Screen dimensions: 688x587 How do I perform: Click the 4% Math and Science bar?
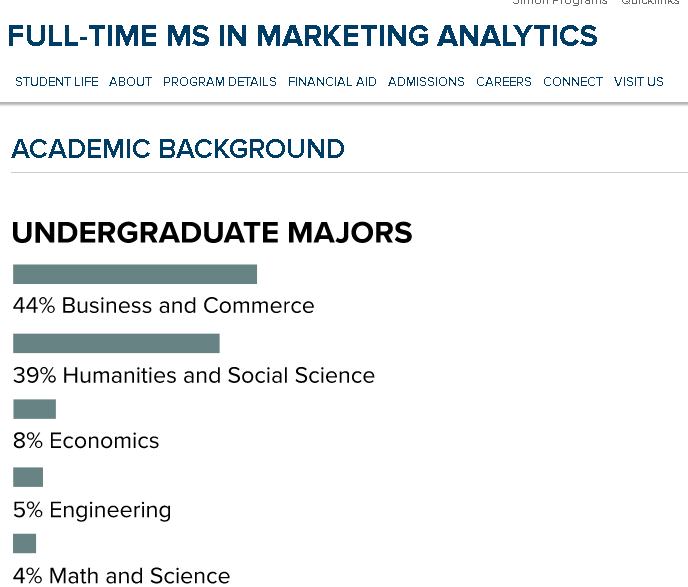(x=24, y=544)
